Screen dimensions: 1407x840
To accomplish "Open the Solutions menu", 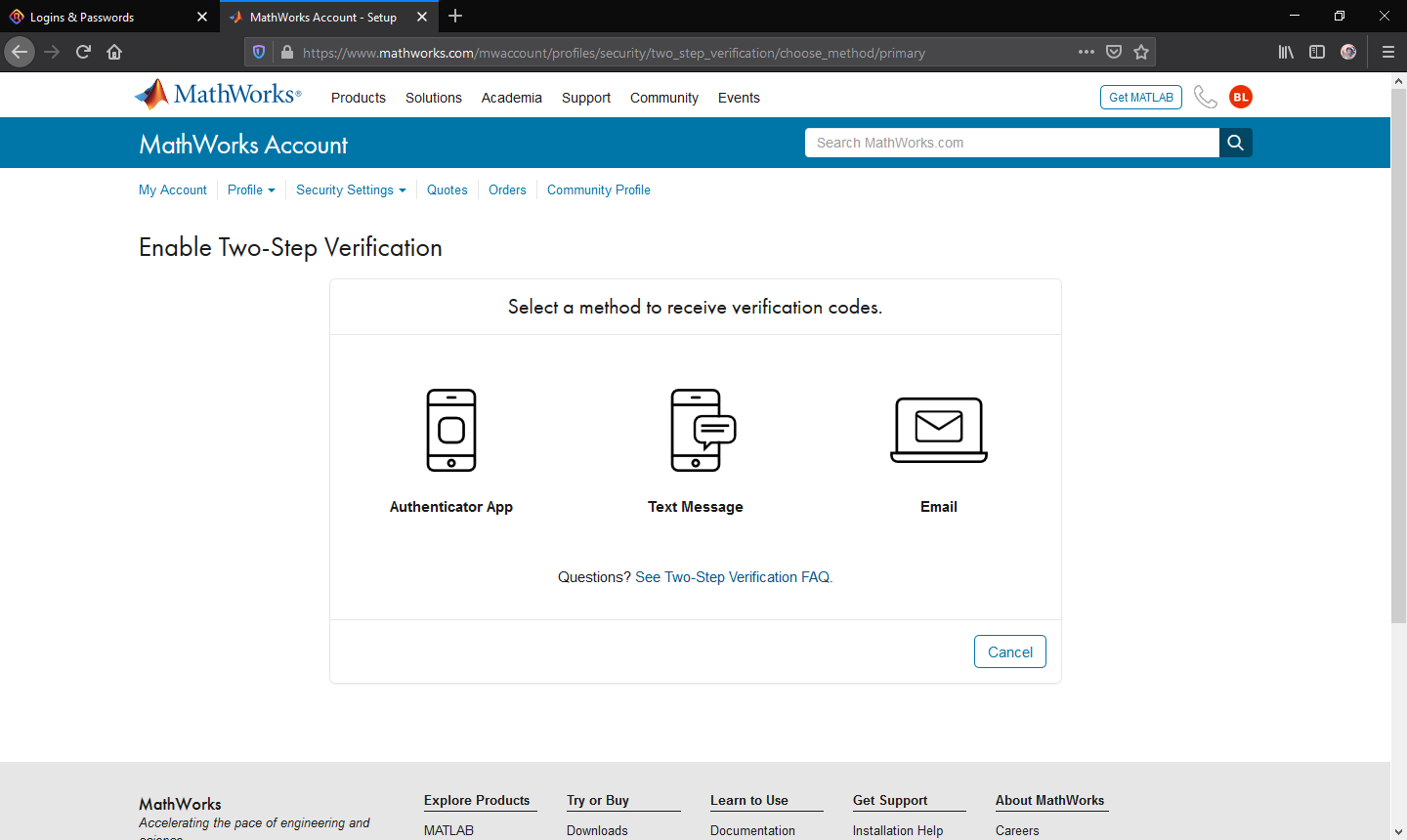I will tap(434, 98).
